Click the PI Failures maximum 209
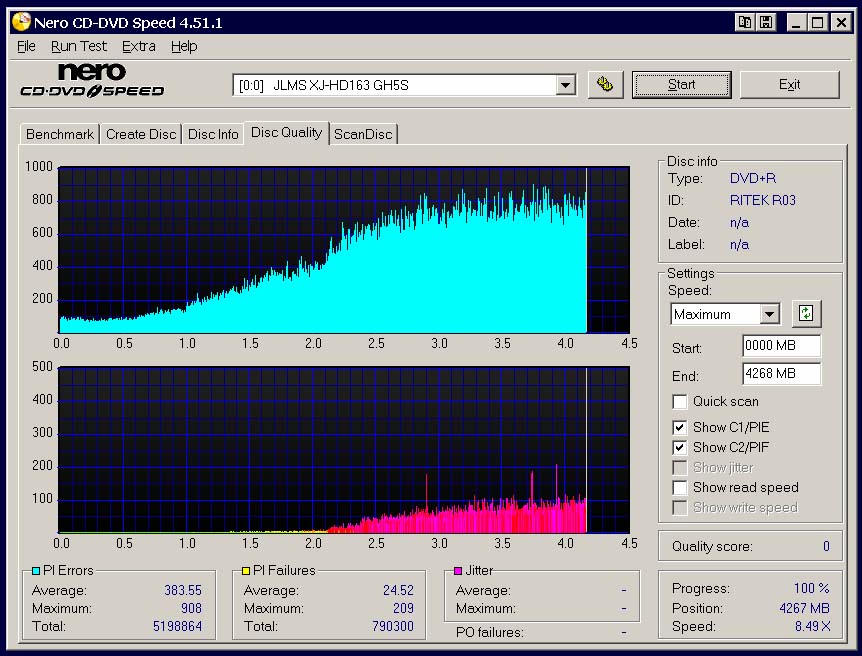 pos(403,608)
